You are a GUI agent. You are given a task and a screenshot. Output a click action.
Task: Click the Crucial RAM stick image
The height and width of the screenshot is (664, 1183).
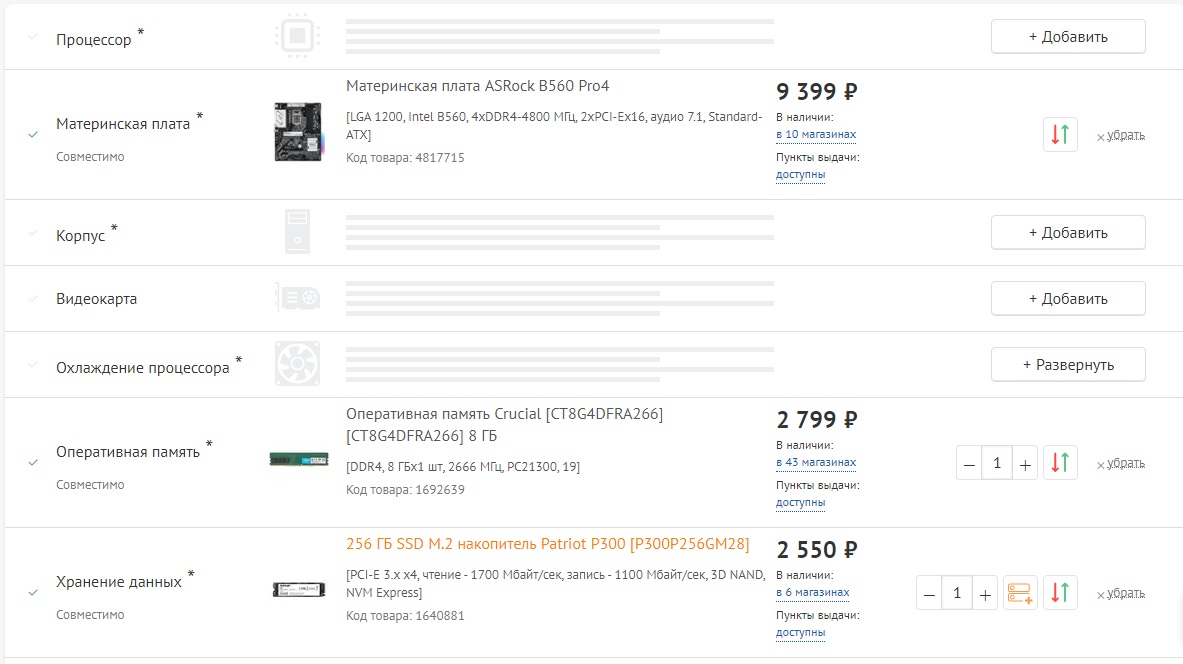tap(298, 459)
